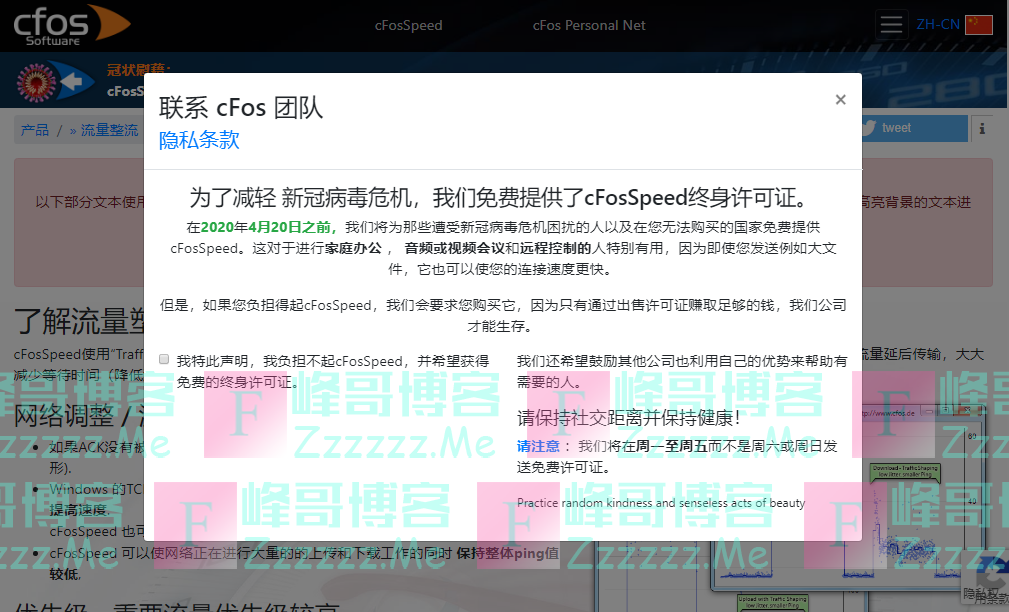Click the 请注意 notice label
The width and height of the screenshot is (1009, 612).
point(544,446)
